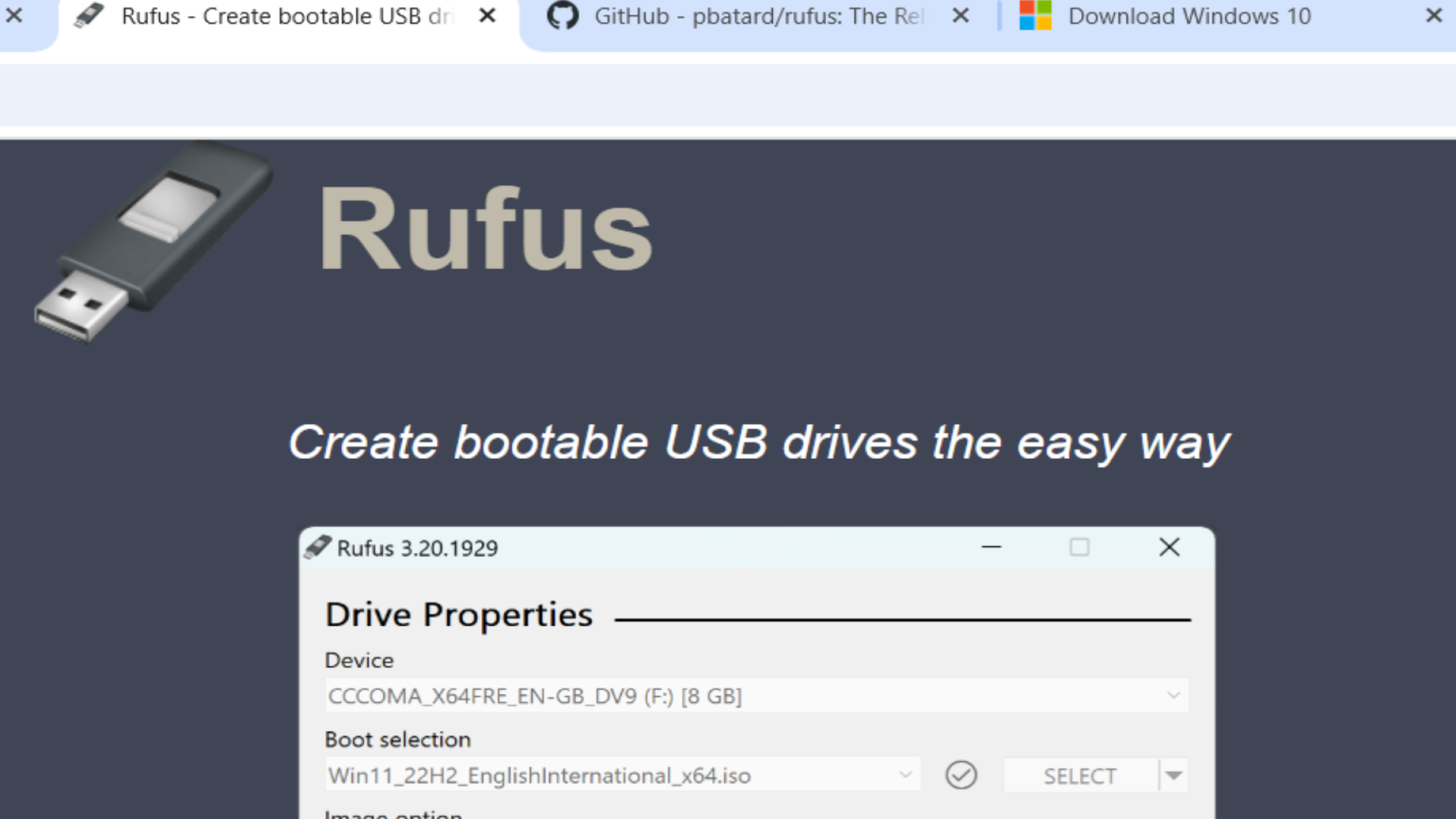Click the Rufus USB favicon in tab
This screenshot has height=819, width=1456.
[x=88, y=16]
